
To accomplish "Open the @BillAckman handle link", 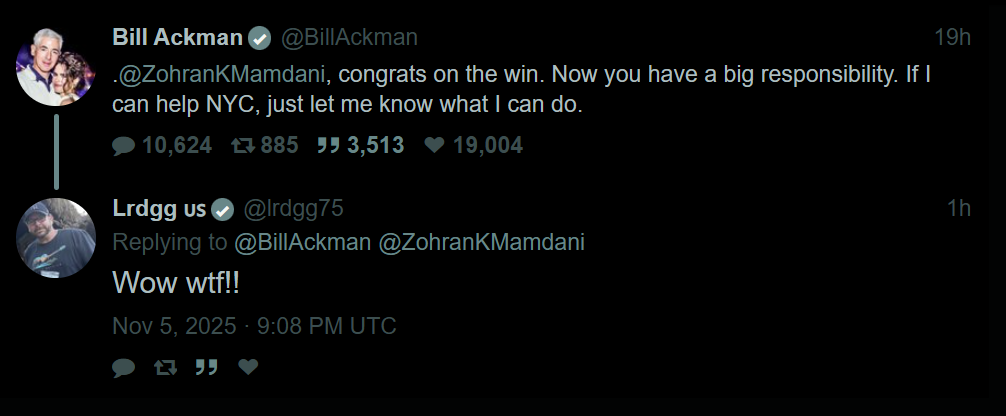I will point(349,39).
